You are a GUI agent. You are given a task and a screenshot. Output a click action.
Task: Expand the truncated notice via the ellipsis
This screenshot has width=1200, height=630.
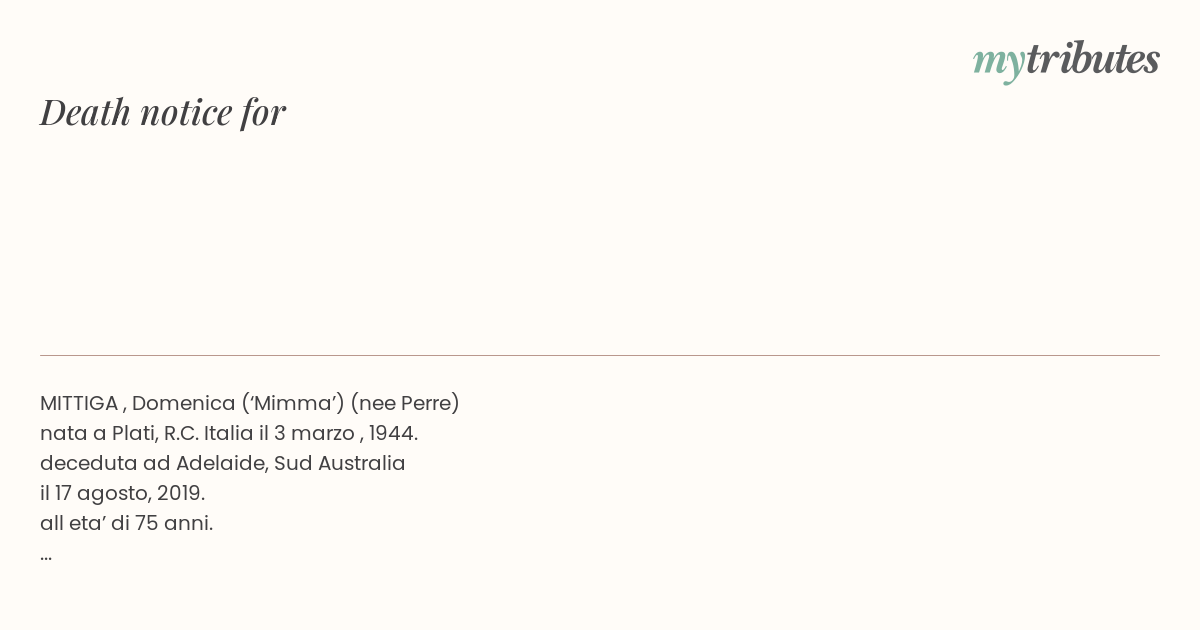pyautogui.click(x=46, y=557)
